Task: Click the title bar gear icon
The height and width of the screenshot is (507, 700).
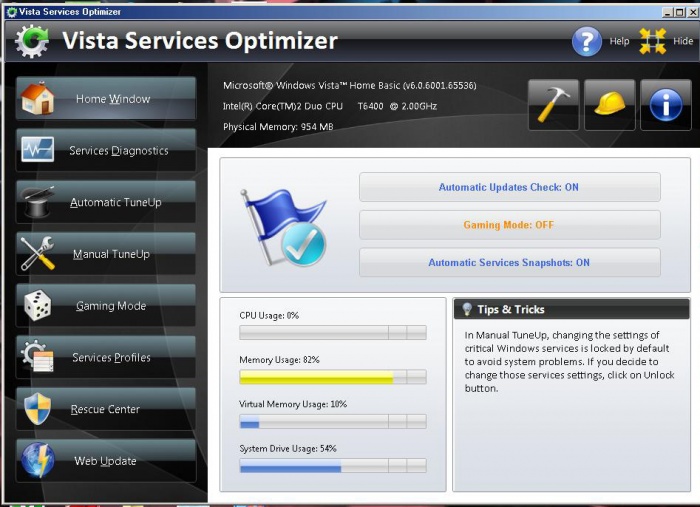Action: point(12,12)
